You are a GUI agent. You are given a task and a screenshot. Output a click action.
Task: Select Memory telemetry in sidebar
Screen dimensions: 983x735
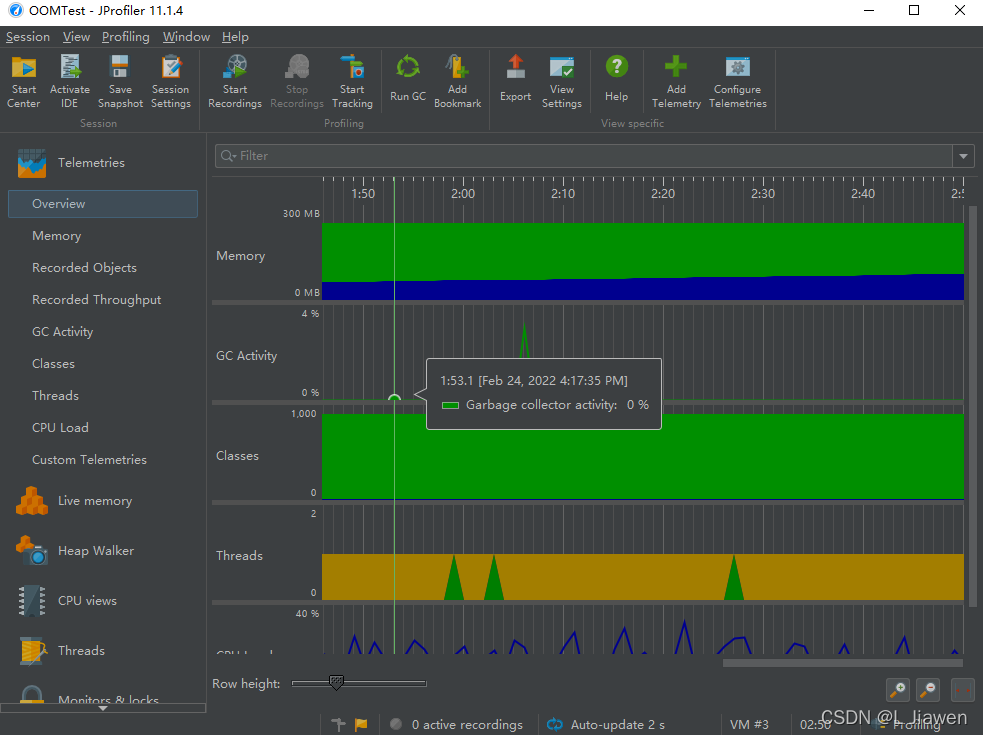(56, 236)
